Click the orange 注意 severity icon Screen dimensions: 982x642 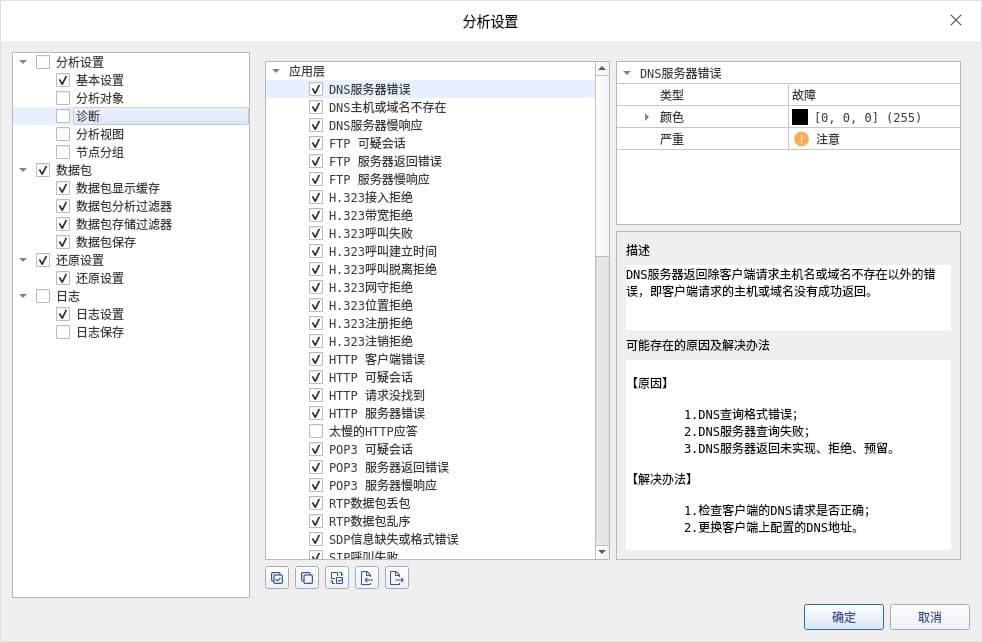(801, 139)
